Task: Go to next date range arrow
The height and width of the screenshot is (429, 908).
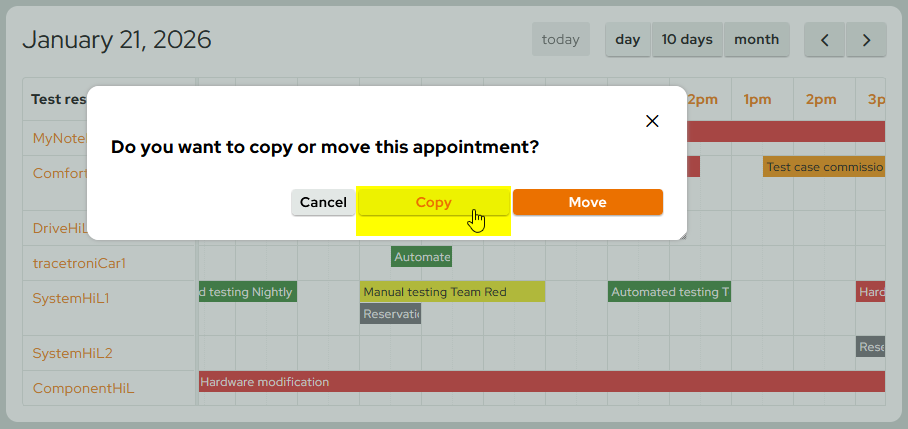Action: click(866, 40)
